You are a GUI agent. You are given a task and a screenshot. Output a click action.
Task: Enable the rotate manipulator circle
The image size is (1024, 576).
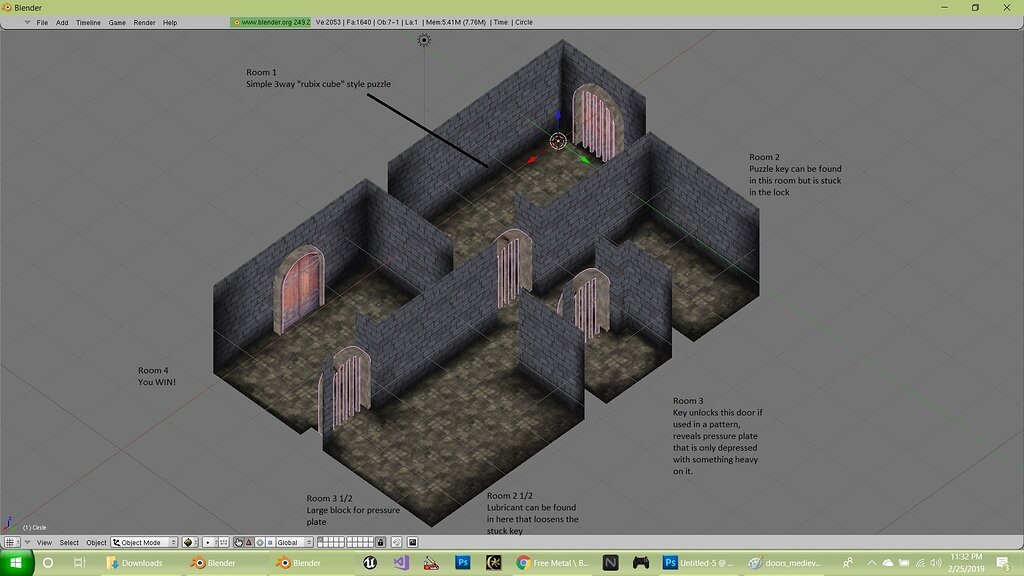point(259,542)
